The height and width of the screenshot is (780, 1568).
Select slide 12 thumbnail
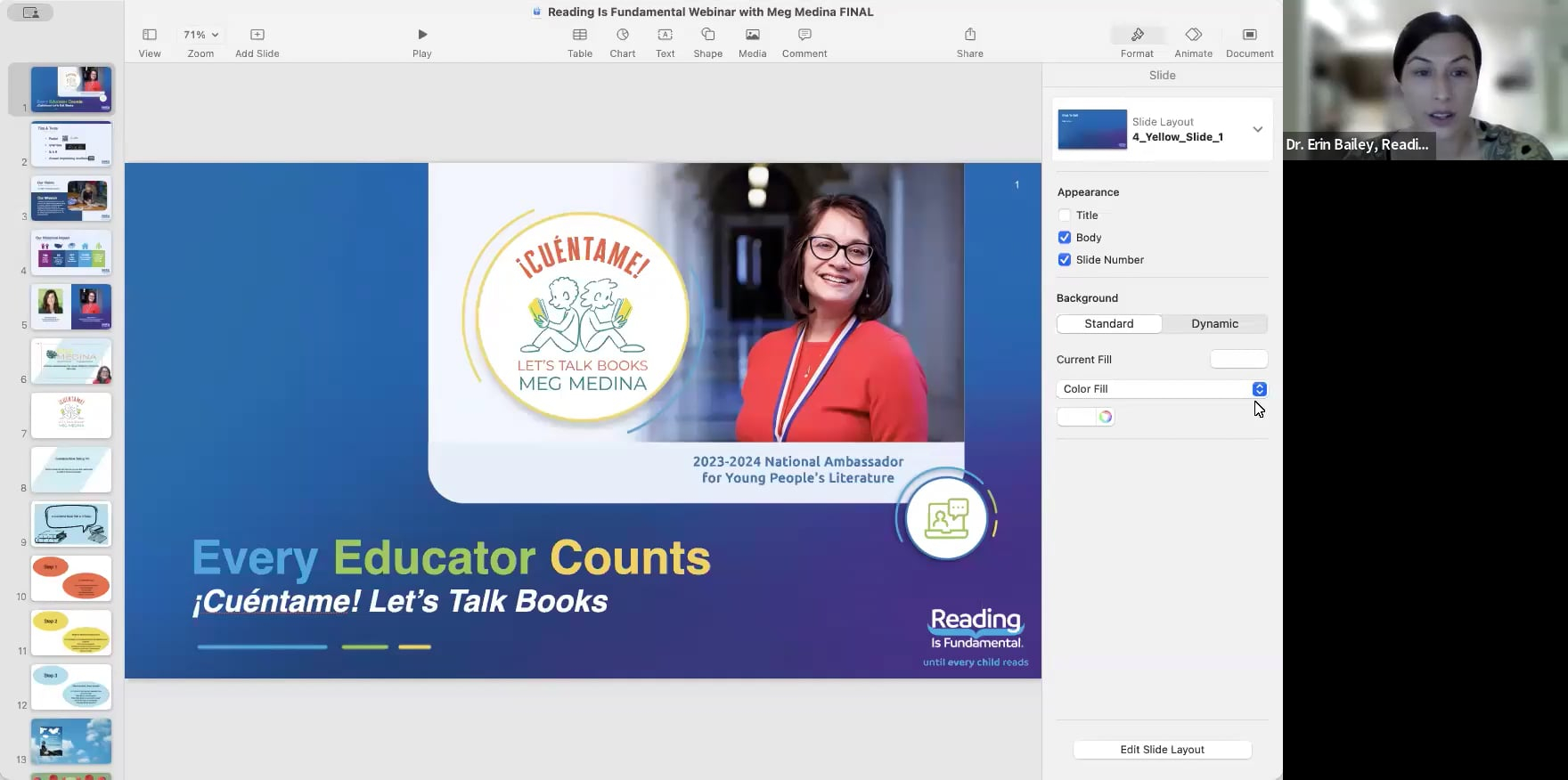71,687
